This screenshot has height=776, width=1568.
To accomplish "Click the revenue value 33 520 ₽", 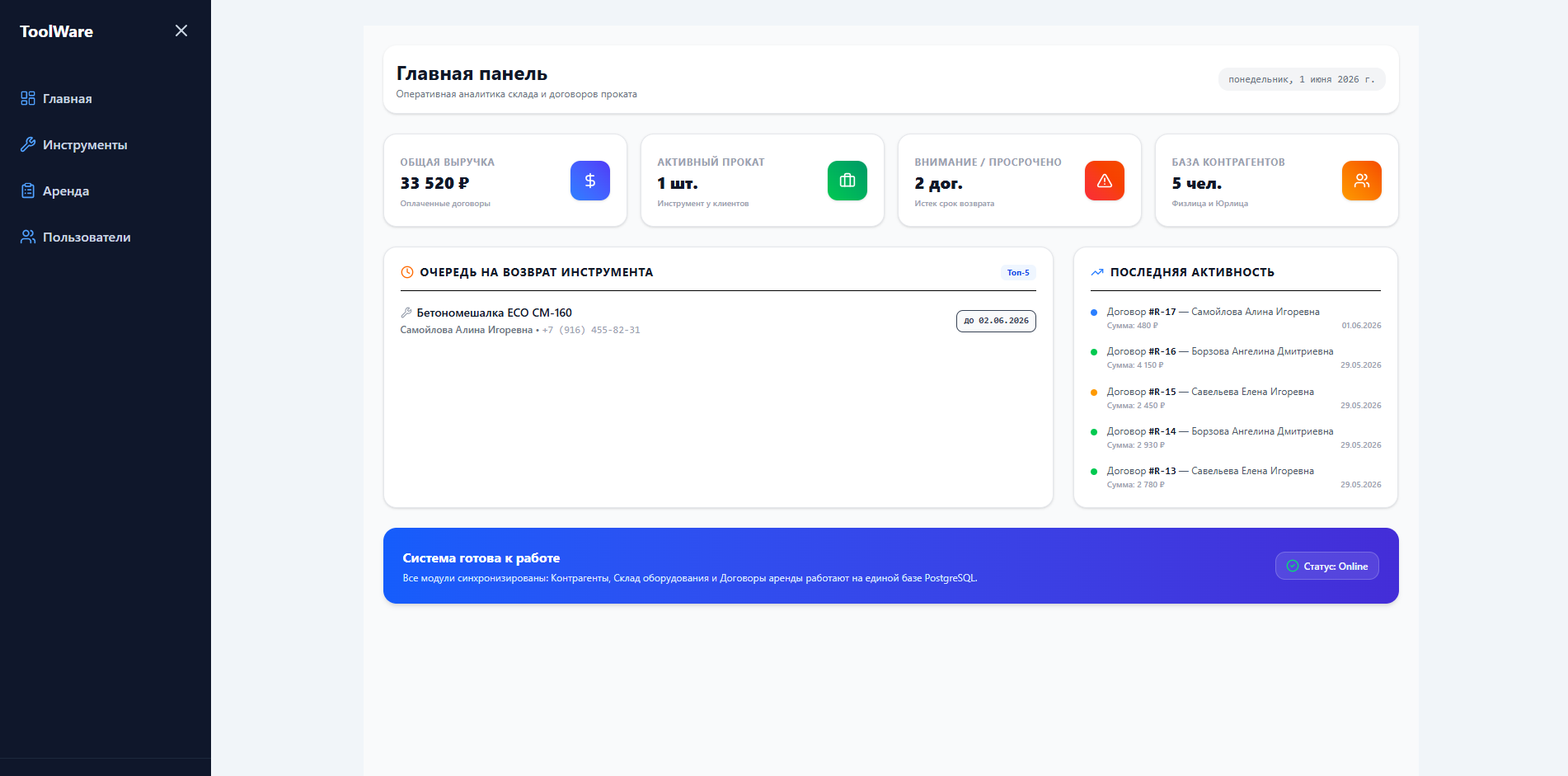I will [x=434, y=183].
